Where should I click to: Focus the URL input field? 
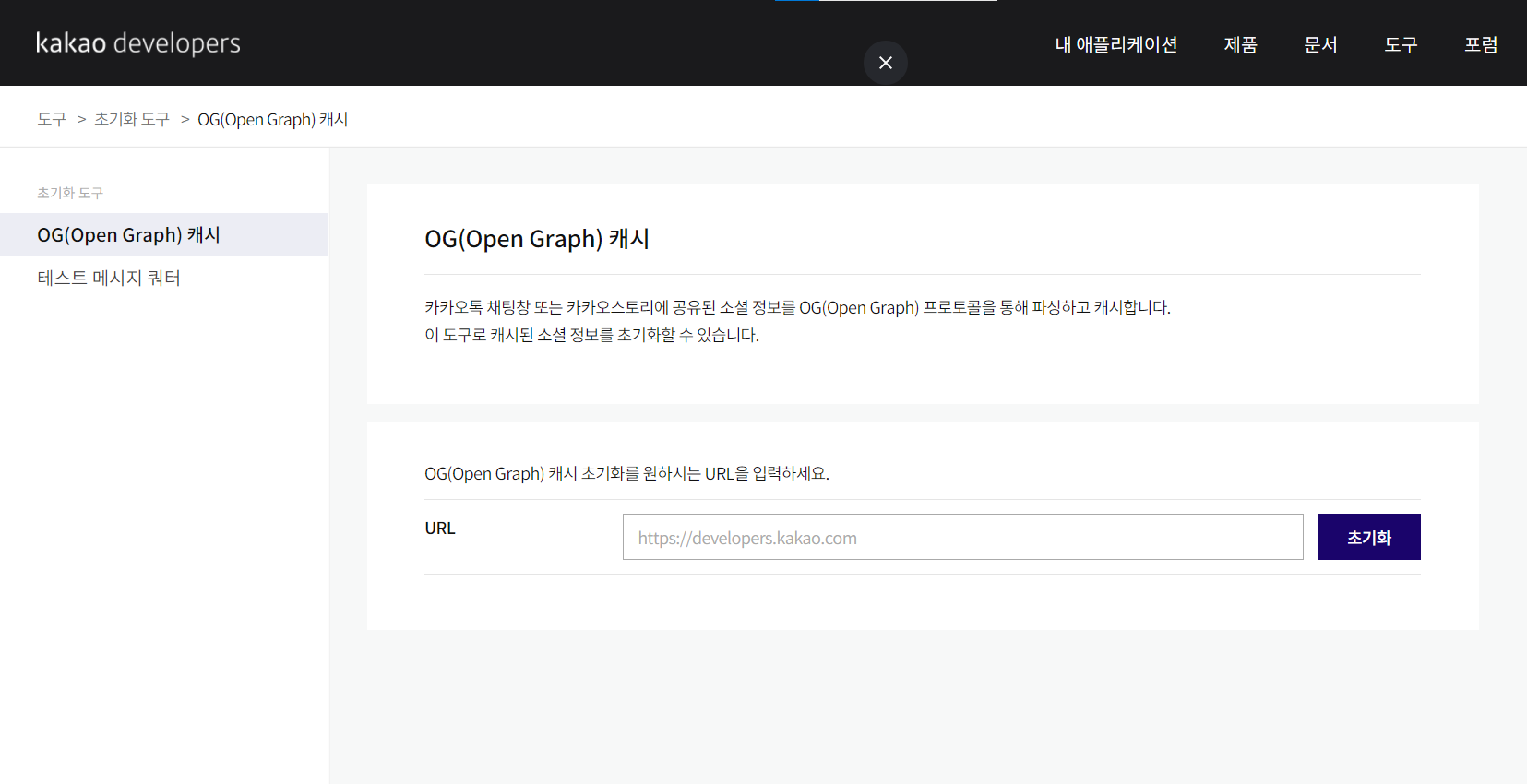click(x=963, y=537)
